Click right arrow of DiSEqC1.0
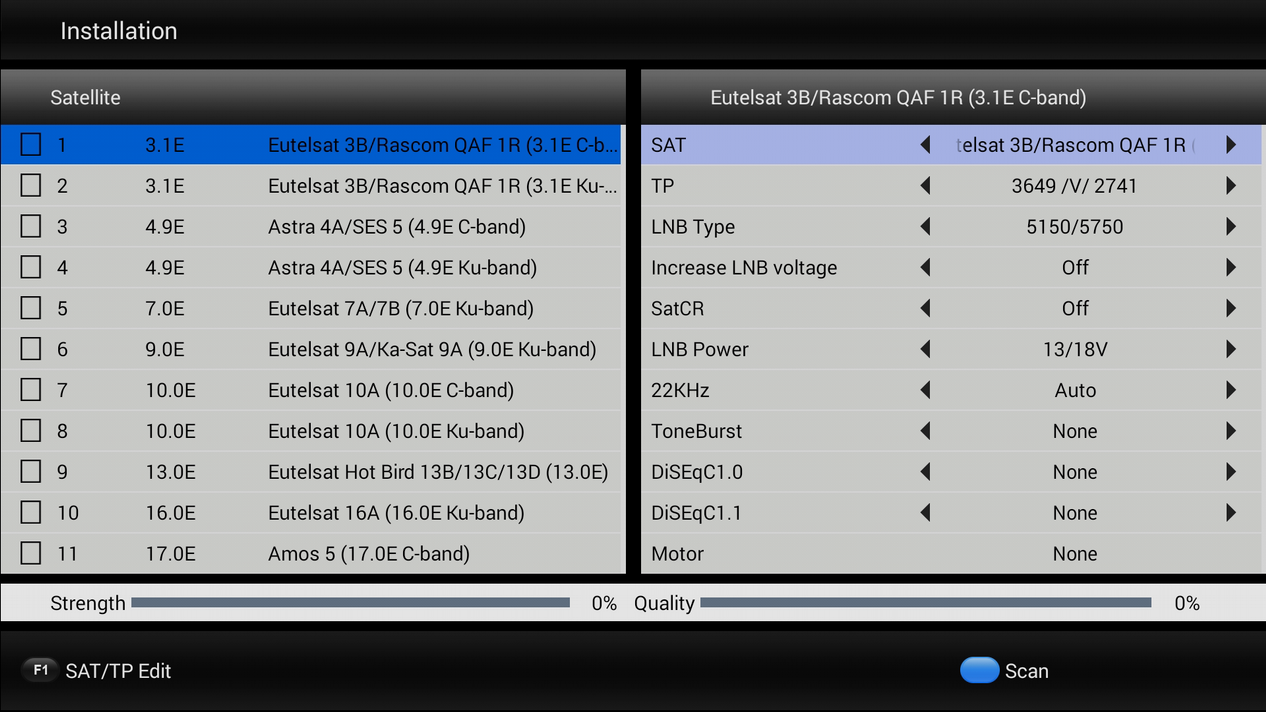Viewport: 1266px width, 712px height. click(1231, 472)
